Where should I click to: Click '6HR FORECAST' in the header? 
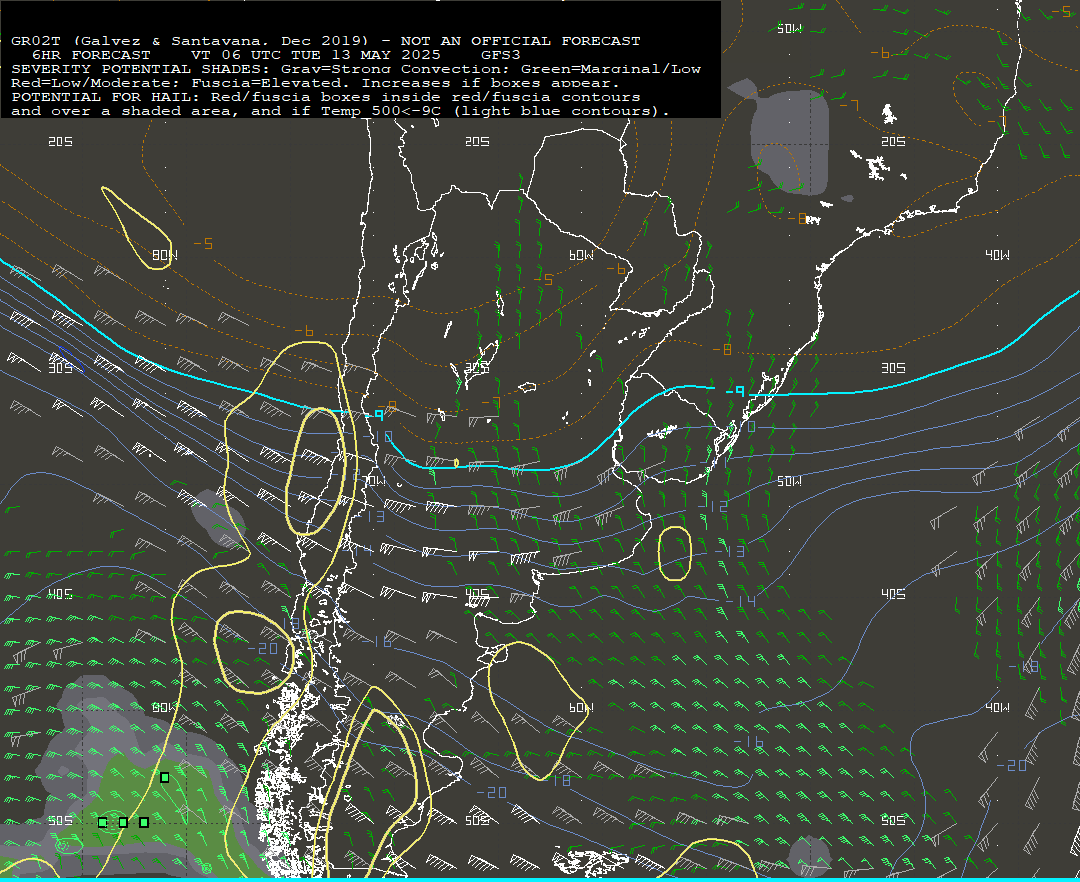(x=91, y=55)
